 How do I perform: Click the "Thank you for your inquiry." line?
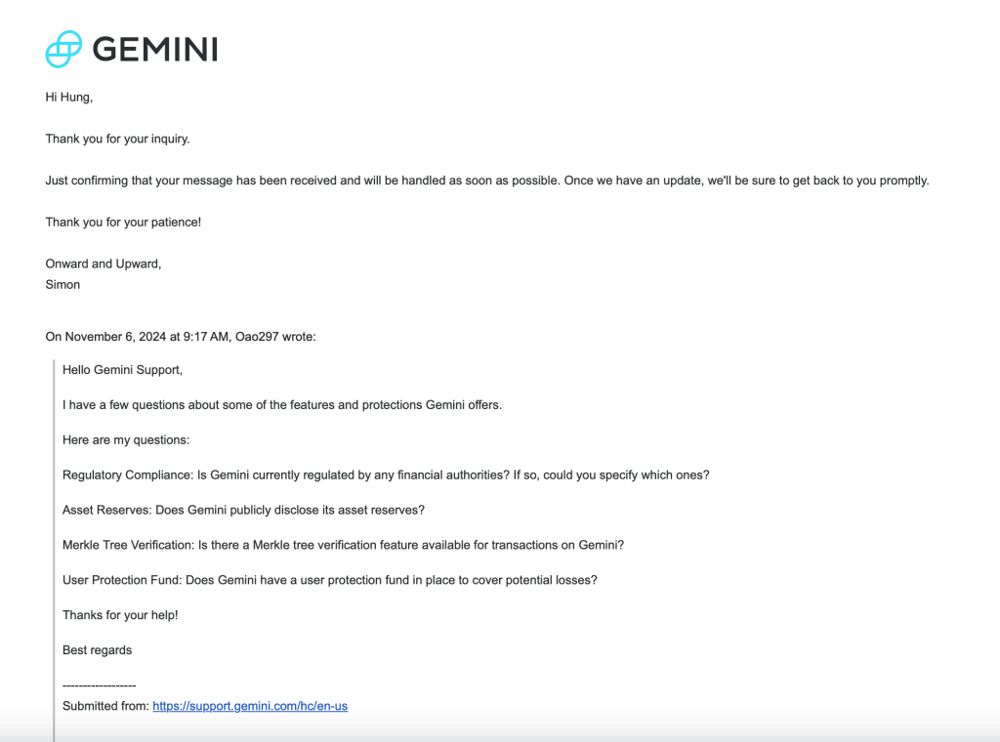[x=117, y=139]
